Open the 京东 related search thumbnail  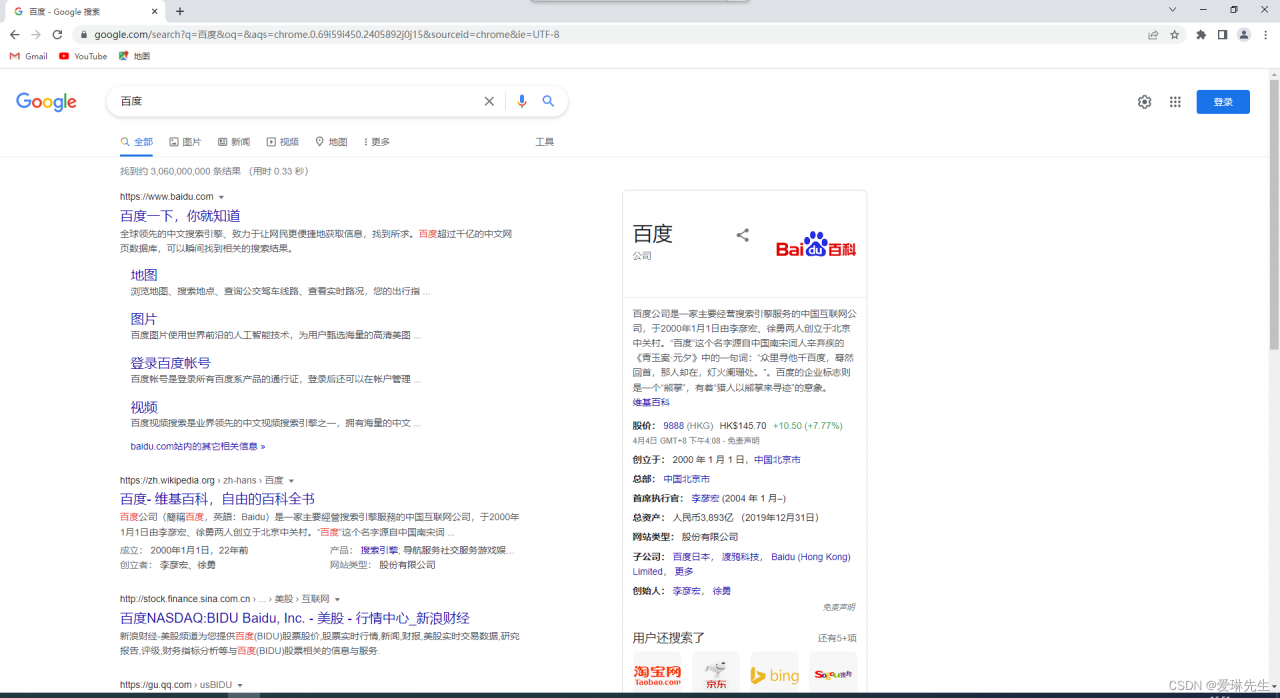[716, 672]
